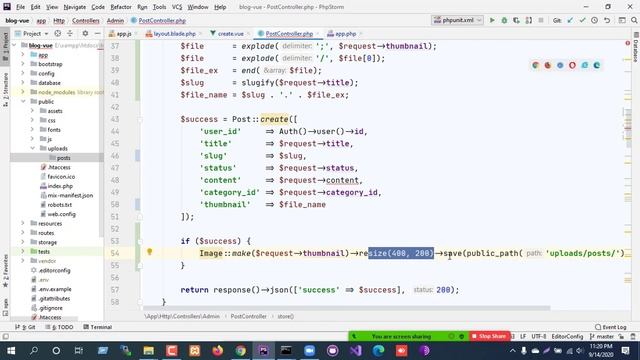Open Git history clock icon
Screen dimensions: 640x360
pyautogui.click(x=595, y=20)
